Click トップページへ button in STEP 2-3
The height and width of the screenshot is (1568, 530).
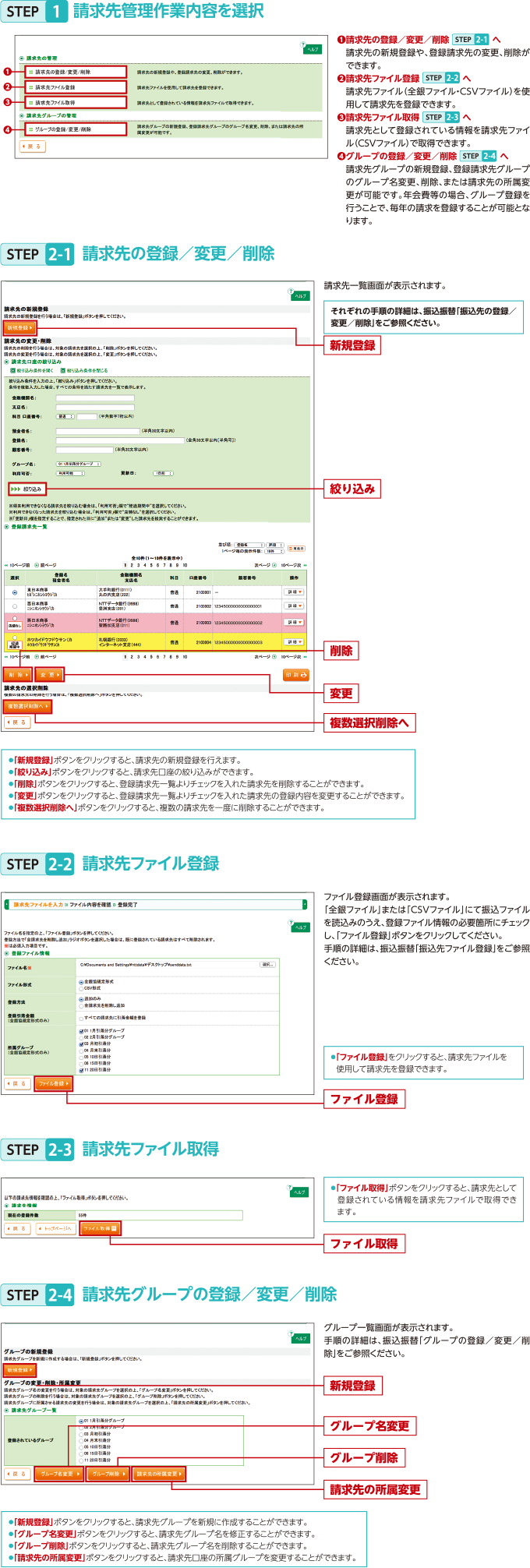click(55, 1228)
